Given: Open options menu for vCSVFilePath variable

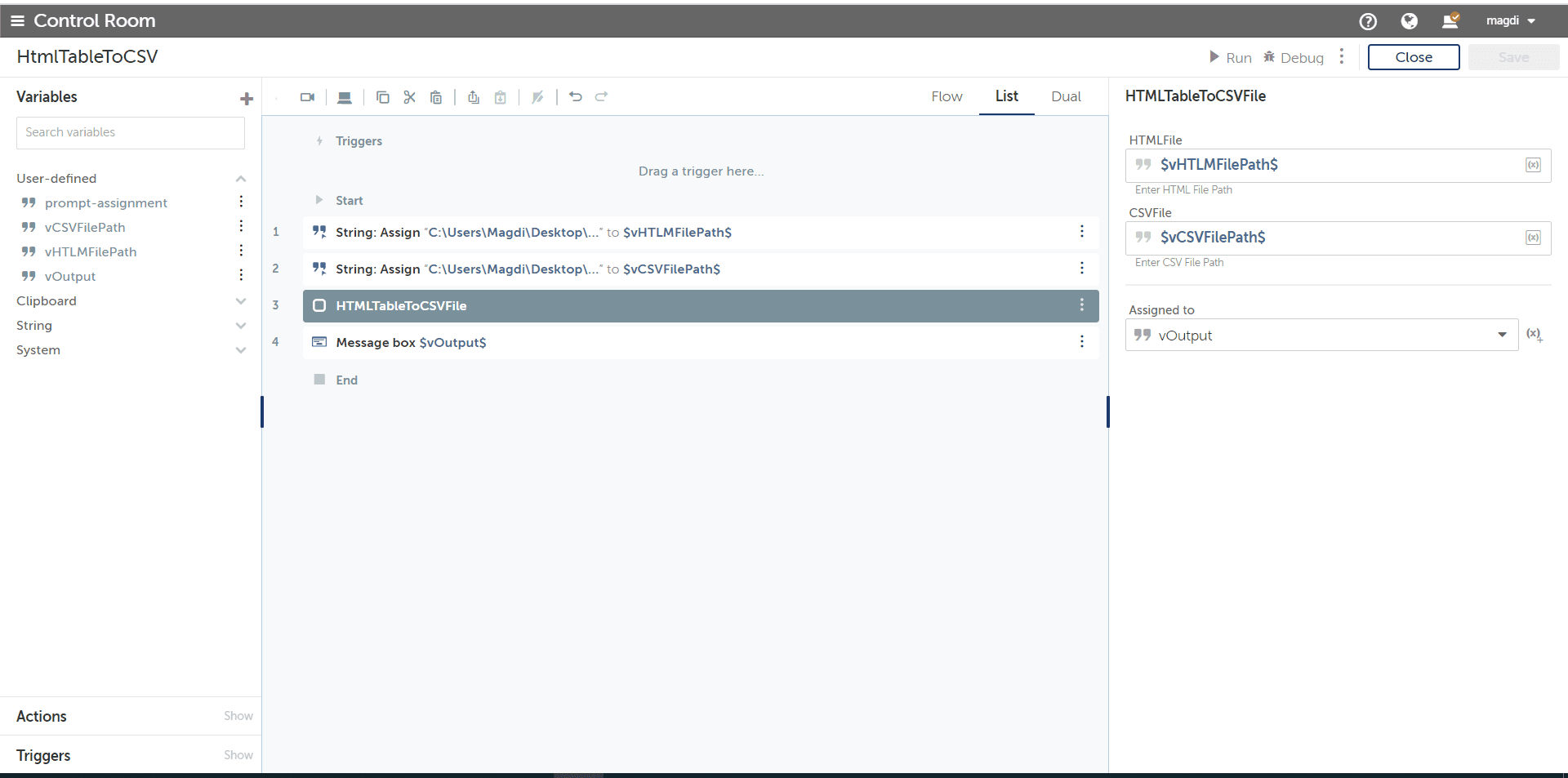Looking at the screenshot, I should pos(241,226).
